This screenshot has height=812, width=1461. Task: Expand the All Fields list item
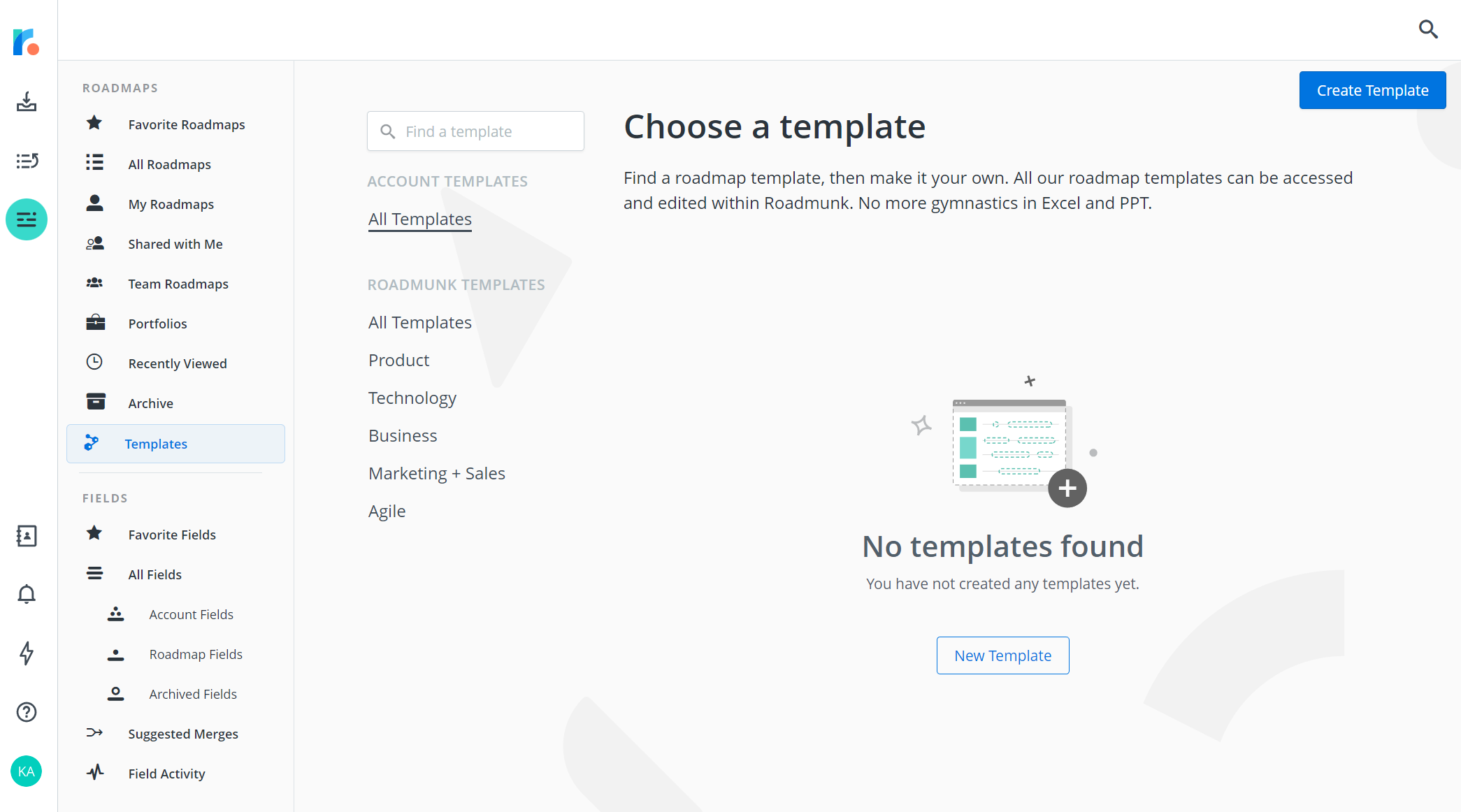(x=155, y=573)
